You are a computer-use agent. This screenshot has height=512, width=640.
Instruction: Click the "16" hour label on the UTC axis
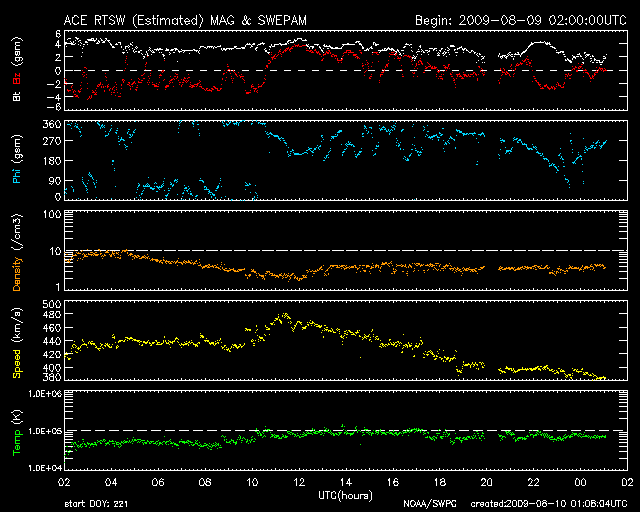click(393, 482)
